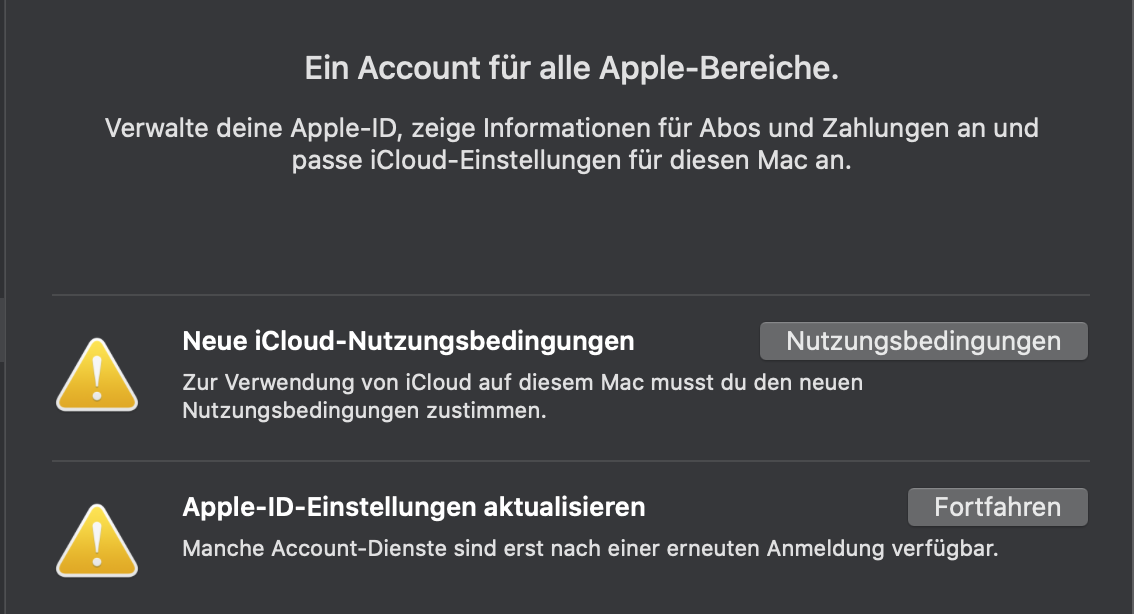Click the line "passe iCloud-Einstellungen für diesen Mac an."
The image size is (1134, 614).
click(x=571, y=161)
